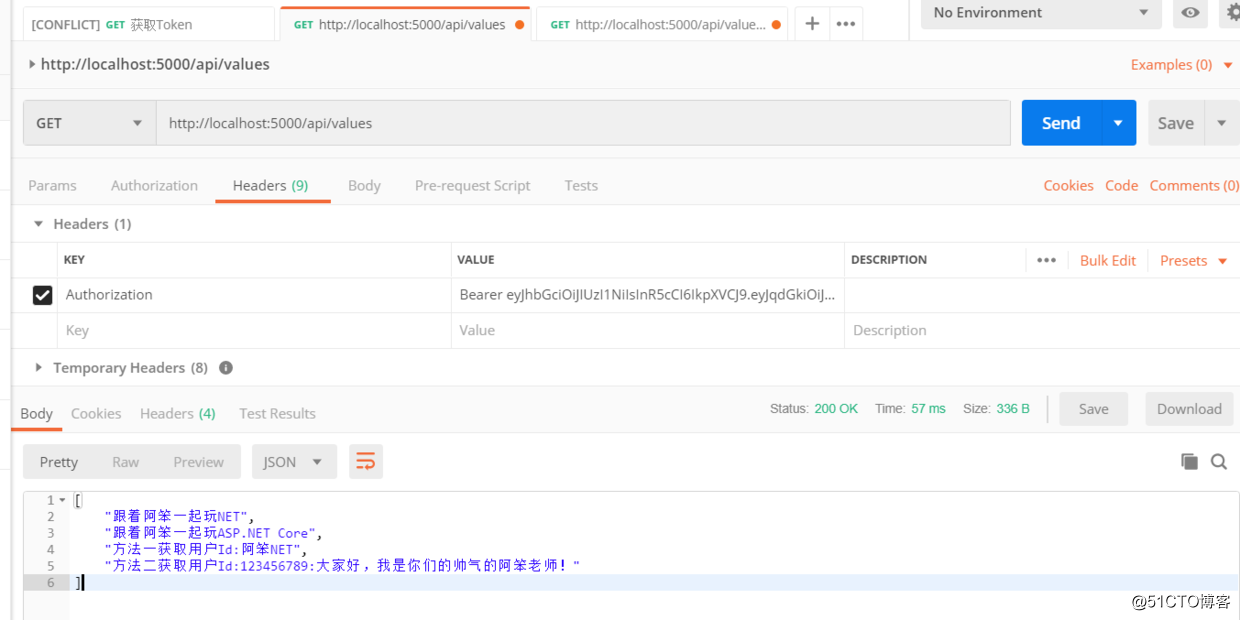Switch to the CONFLICT 获取Token tab
The image size is (1240, 620).
[x=149, y=24]
